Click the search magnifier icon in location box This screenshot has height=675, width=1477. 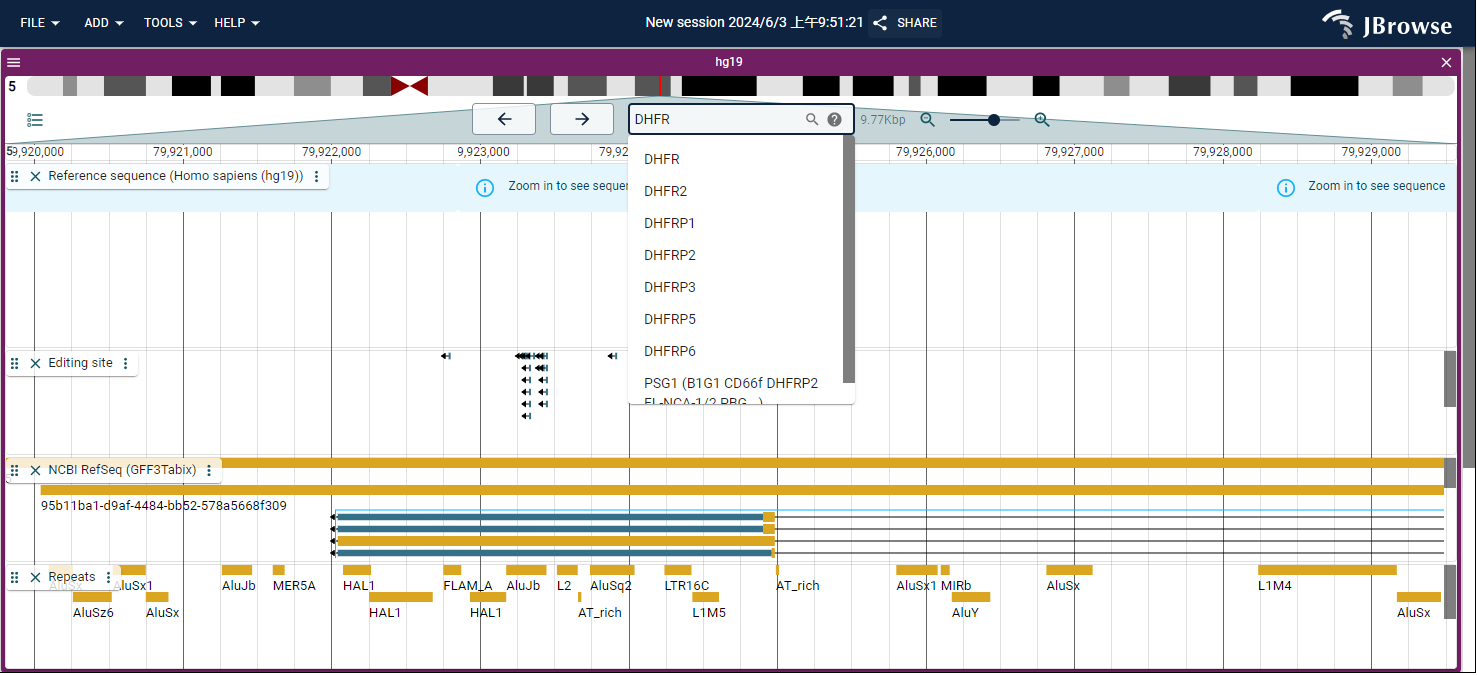812,120
